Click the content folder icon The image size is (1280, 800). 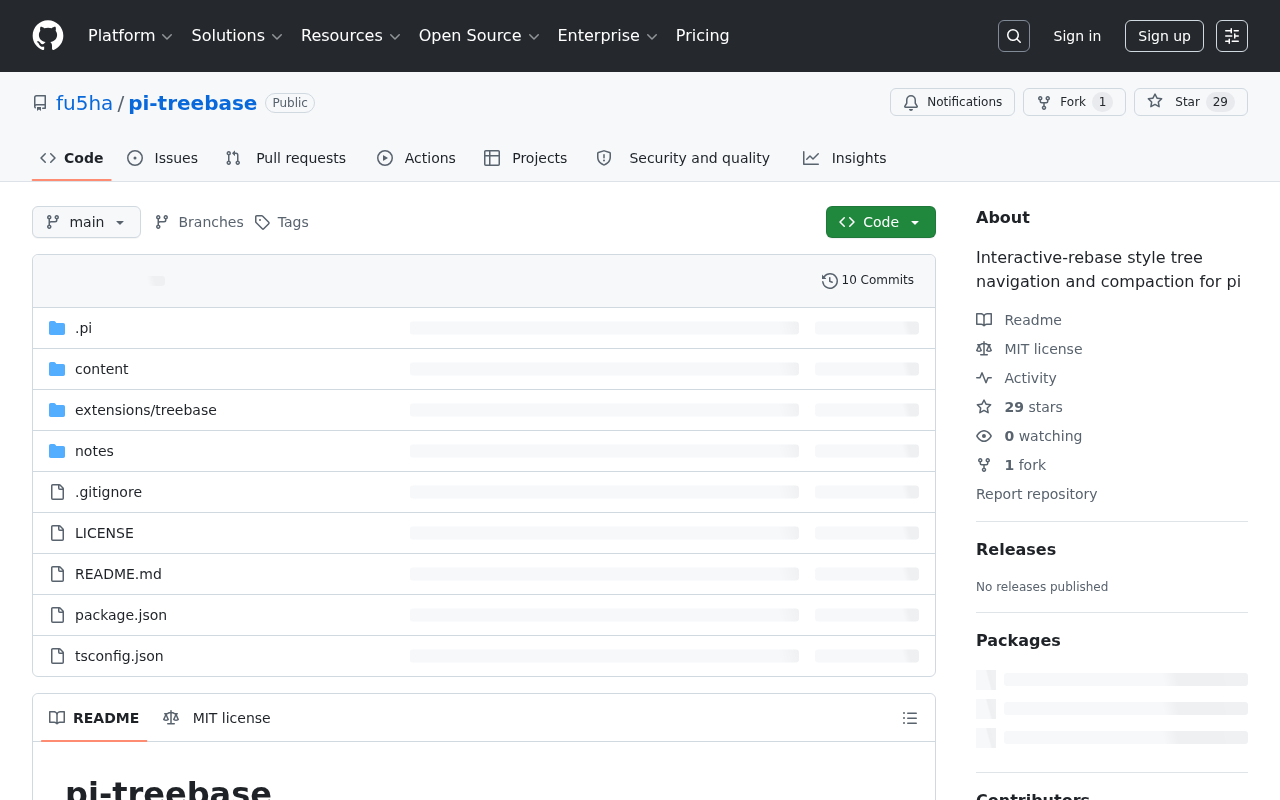[x=57, y=369]
